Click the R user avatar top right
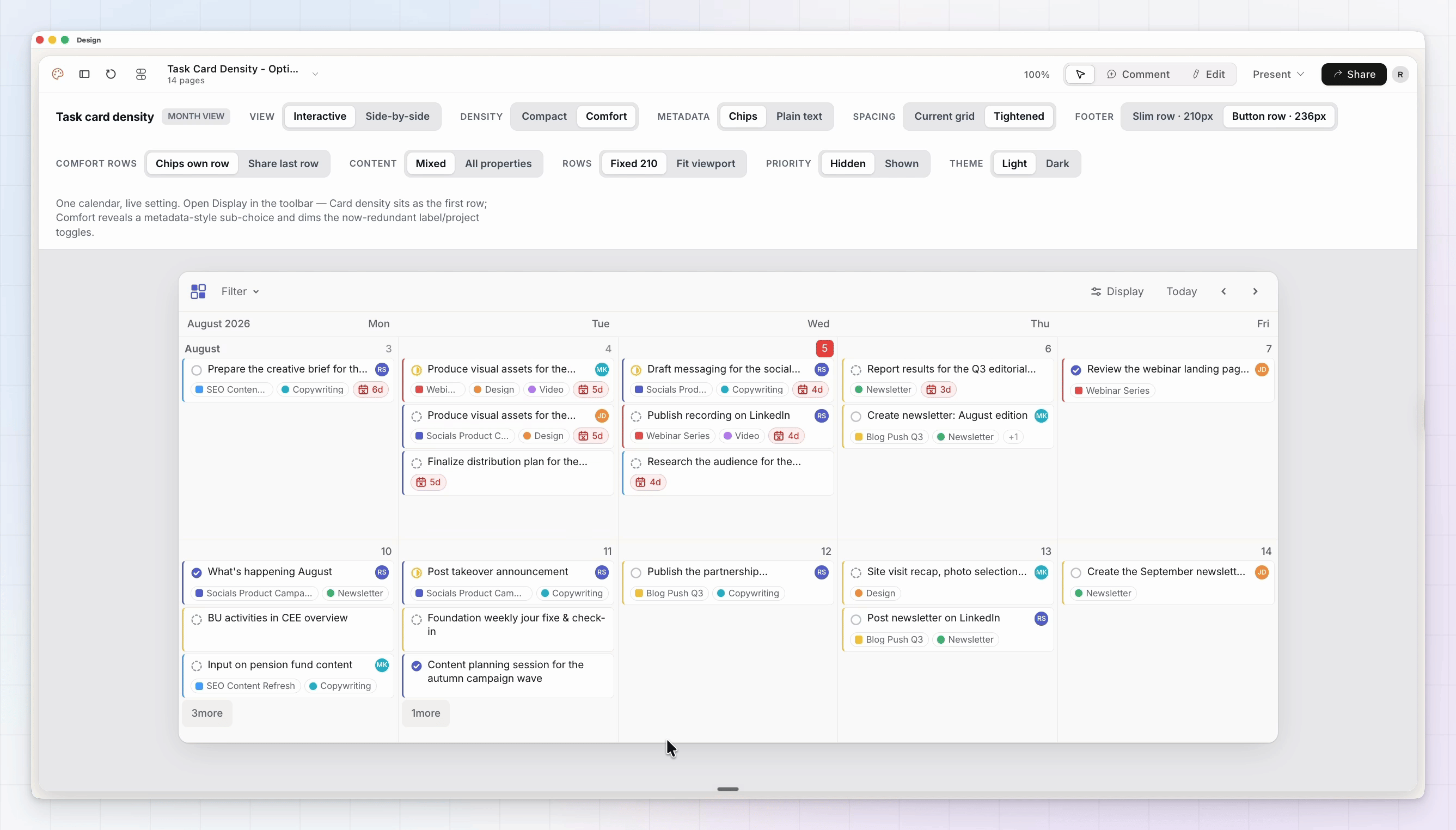The width and height of the screenshot is (1456, 830). 1400,75
